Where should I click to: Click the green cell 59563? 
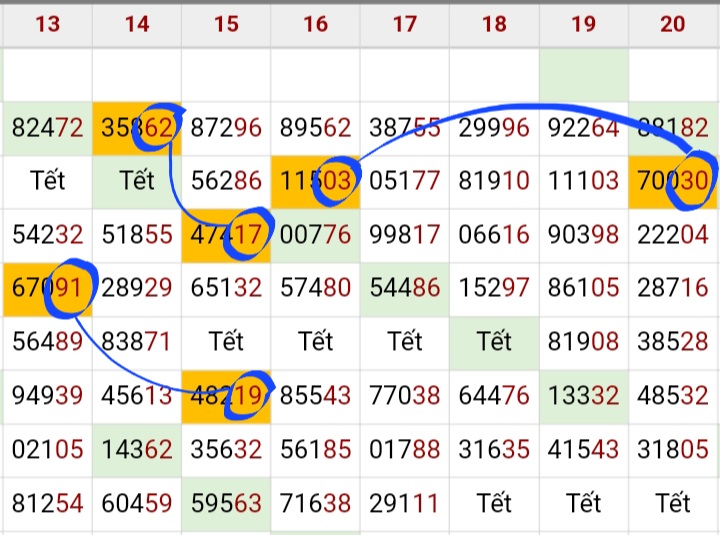226,503
